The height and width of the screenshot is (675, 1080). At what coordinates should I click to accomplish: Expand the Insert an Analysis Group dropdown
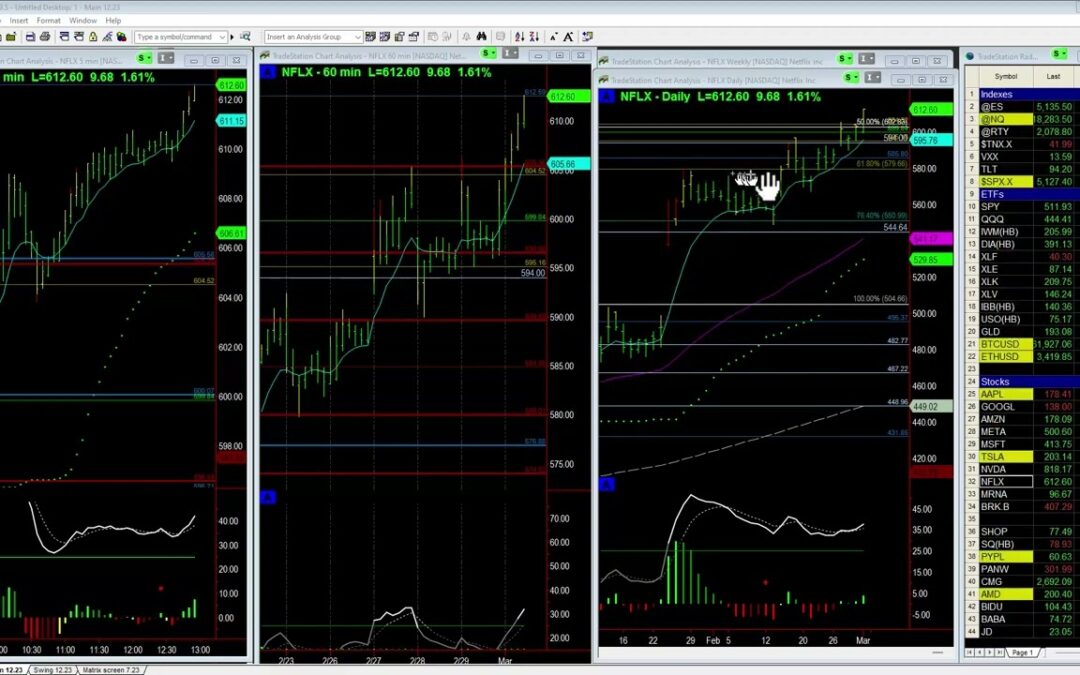click(357, 37)
